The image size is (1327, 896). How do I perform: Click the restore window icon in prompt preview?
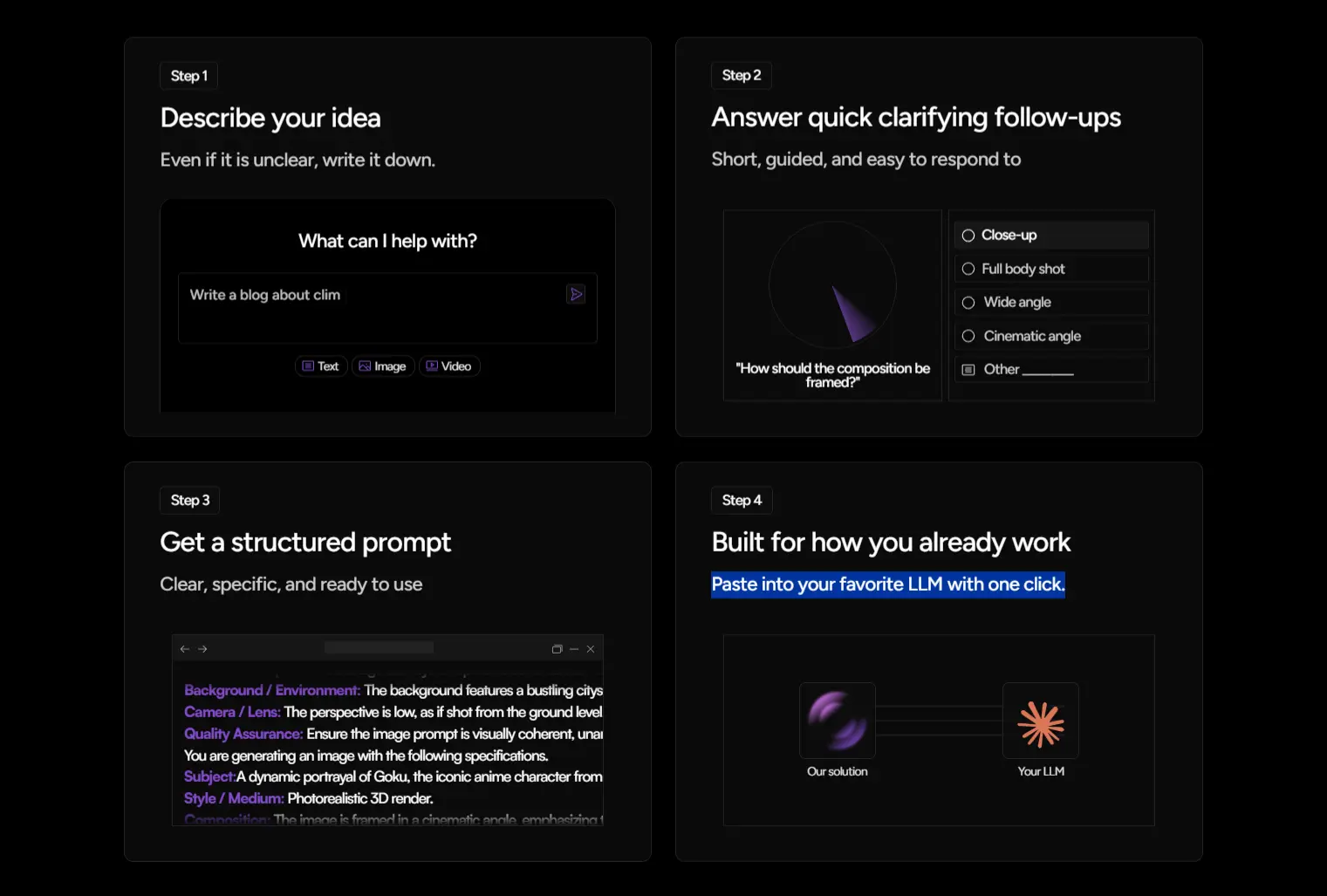[557, 649]
